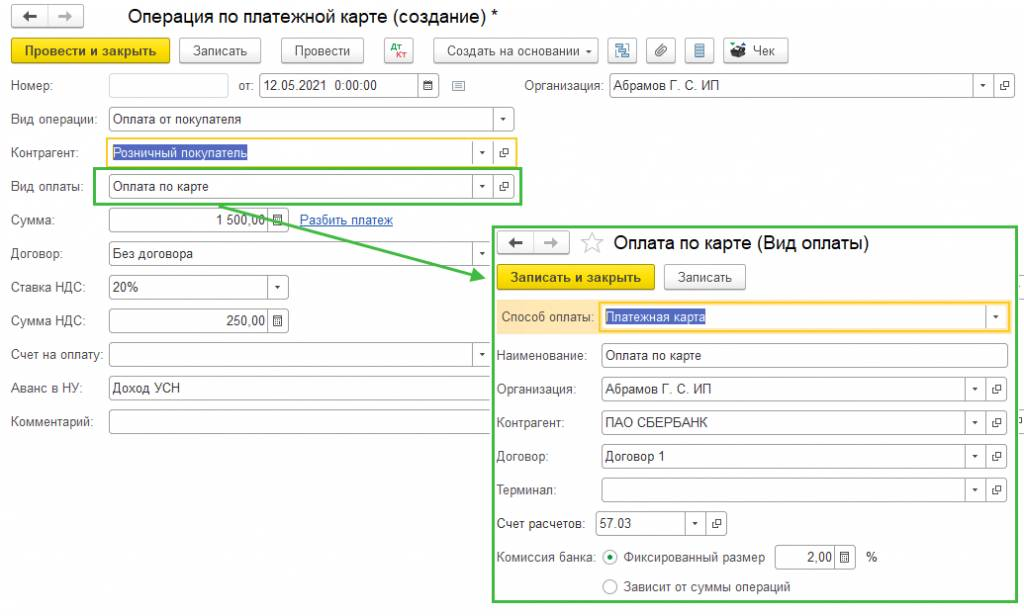Click the lines icon beside the date
The width and height of the screenshot is (1024, 616).
[458, 86]
